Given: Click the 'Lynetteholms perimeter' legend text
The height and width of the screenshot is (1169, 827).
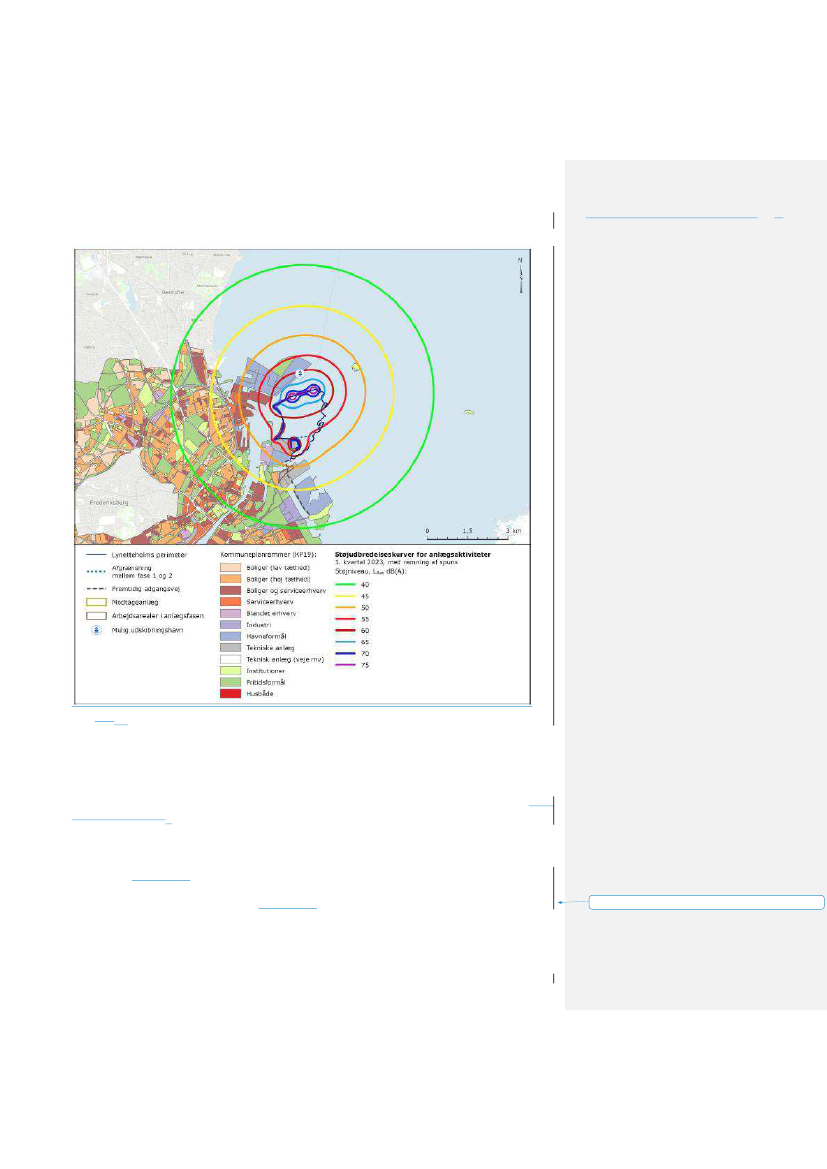Looking at the screenshot, I should tap(149, 555).
